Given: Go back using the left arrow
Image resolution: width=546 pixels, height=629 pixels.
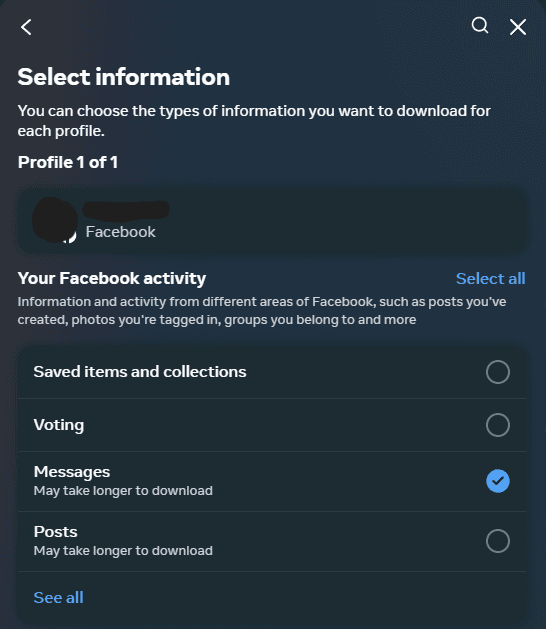Looking at the screenshot, I should (x=26, y=27).
